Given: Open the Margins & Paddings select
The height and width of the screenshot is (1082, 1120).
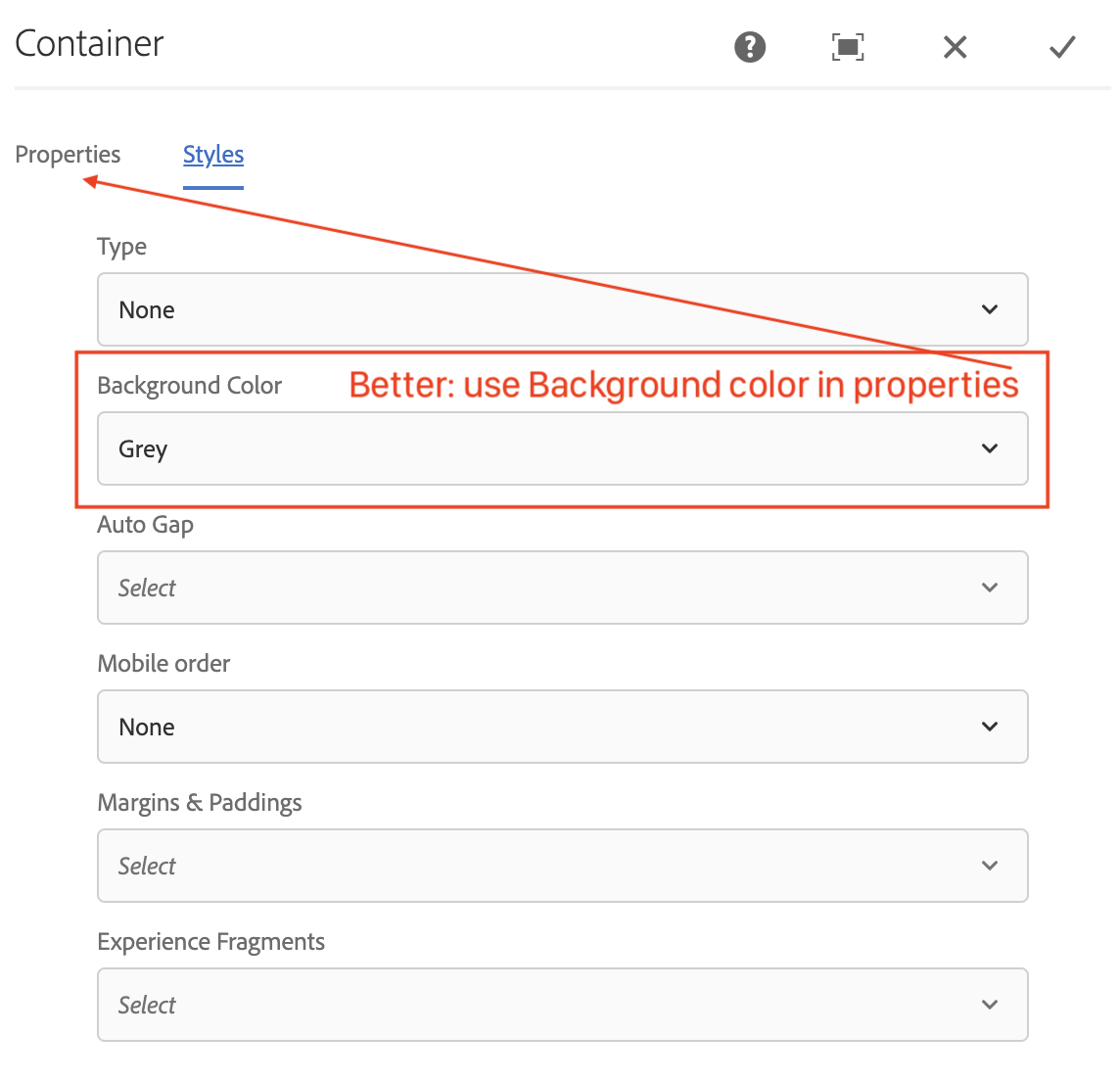Looking at the screenshot, I should click(x=563, y=866).
